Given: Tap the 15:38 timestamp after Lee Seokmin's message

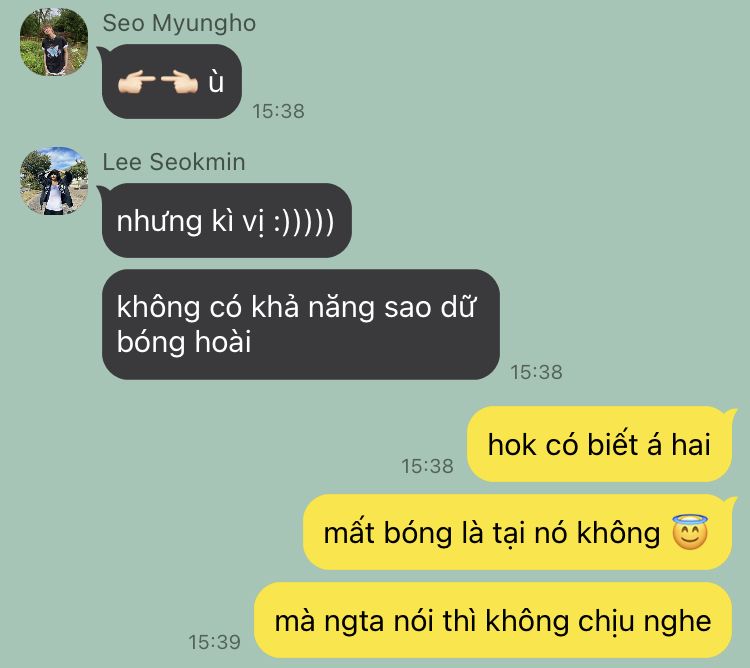Looking at the screenshot, I should pos(536,372).
